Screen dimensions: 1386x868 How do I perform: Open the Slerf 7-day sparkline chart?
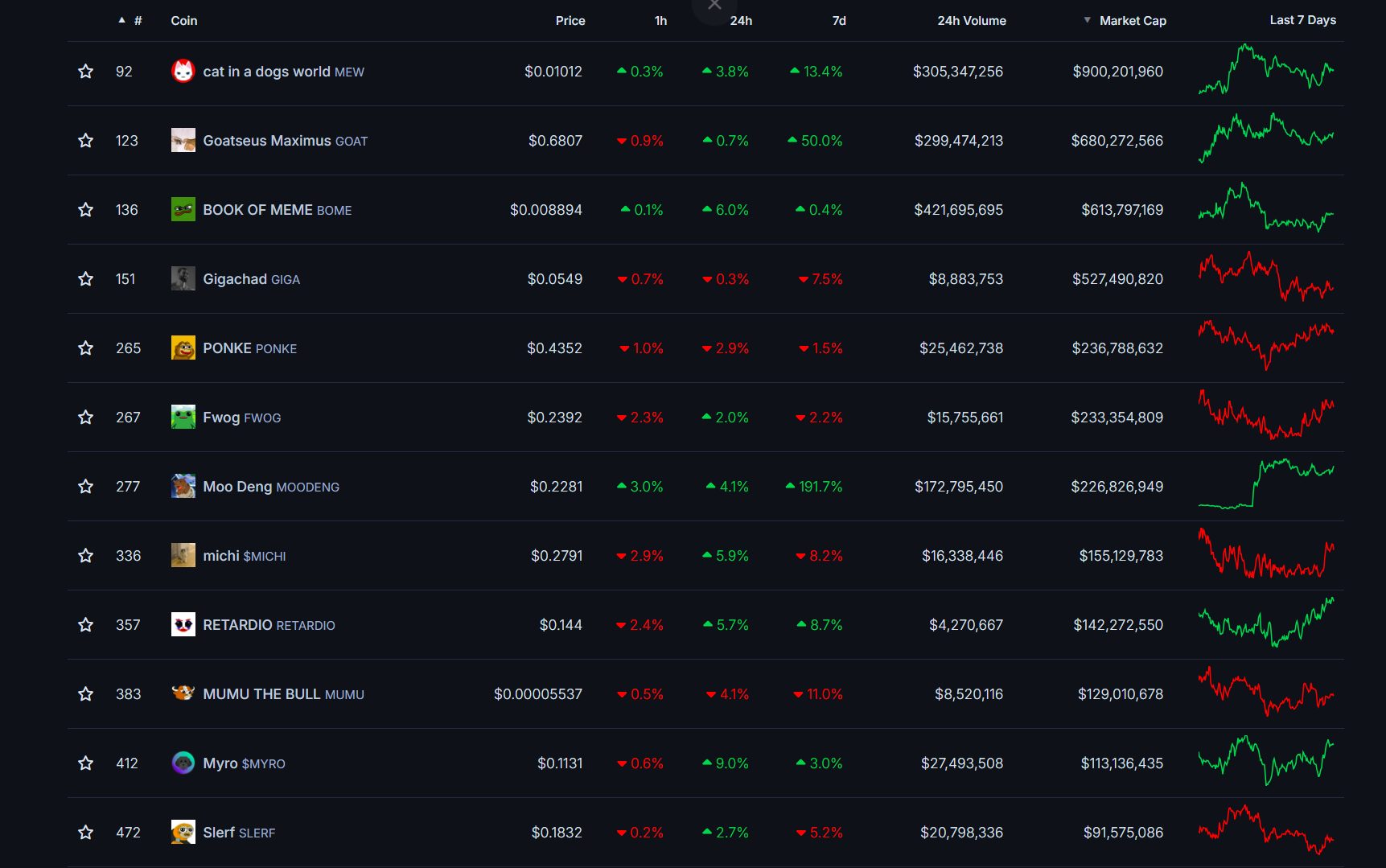(1266, 829)
